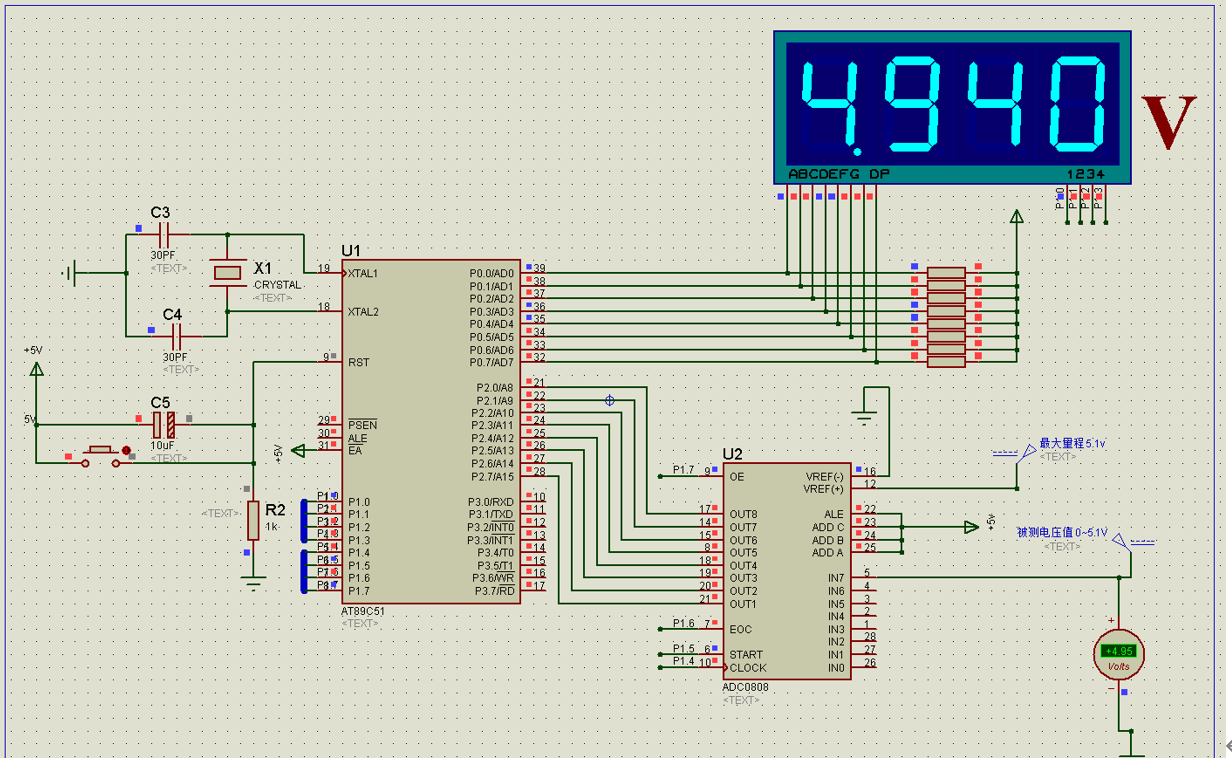Viewport: 1232px width, 758px height.
Task: Click the ground symbol left of C3
Action: point(69,272)
